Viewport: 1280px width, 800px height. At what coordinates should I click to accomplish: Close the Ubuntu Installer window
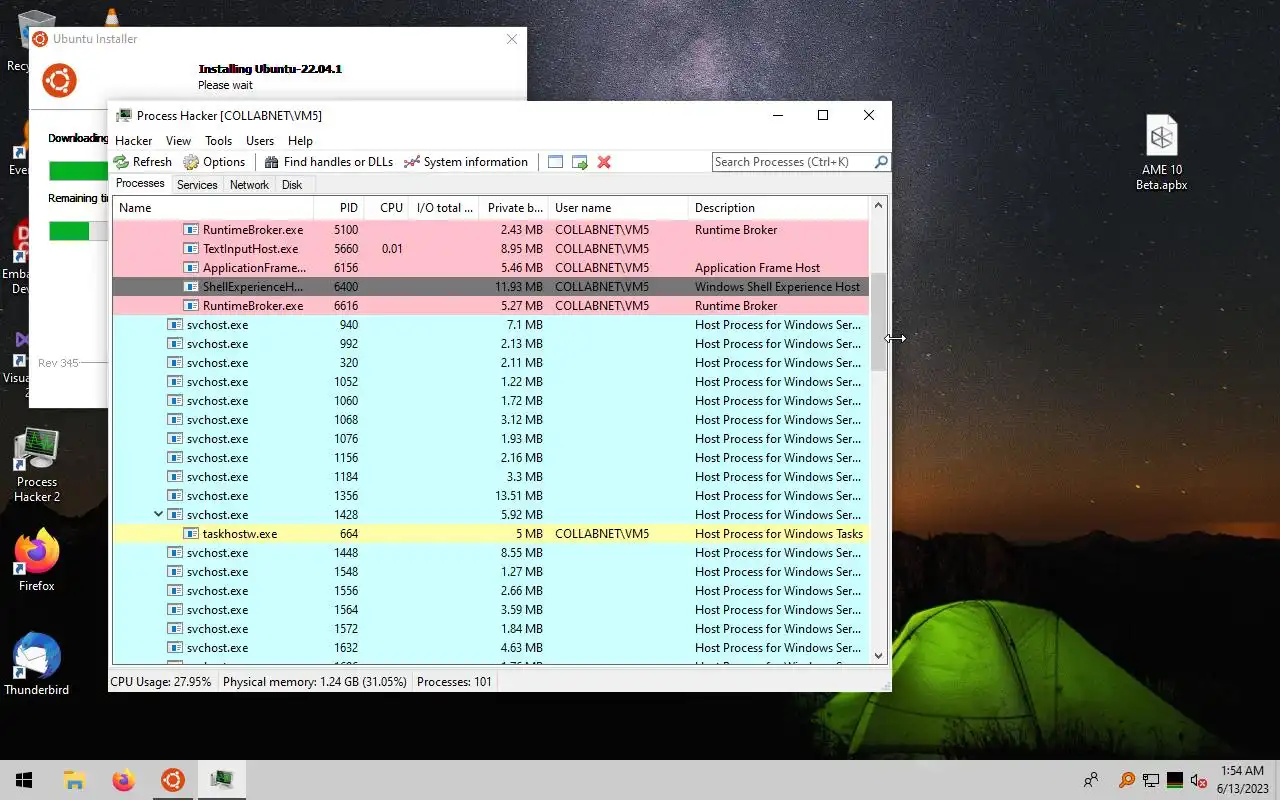(x=512, y=39)
